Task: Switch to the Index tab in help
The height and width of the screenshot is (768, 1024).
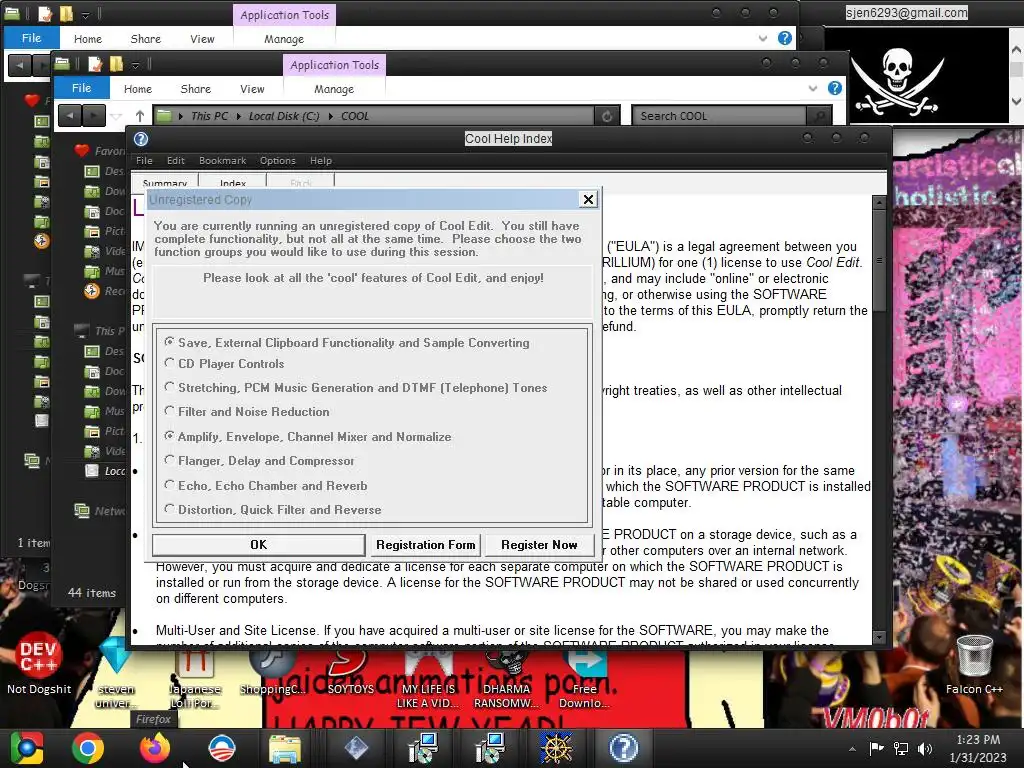Action: click(232, 182)
